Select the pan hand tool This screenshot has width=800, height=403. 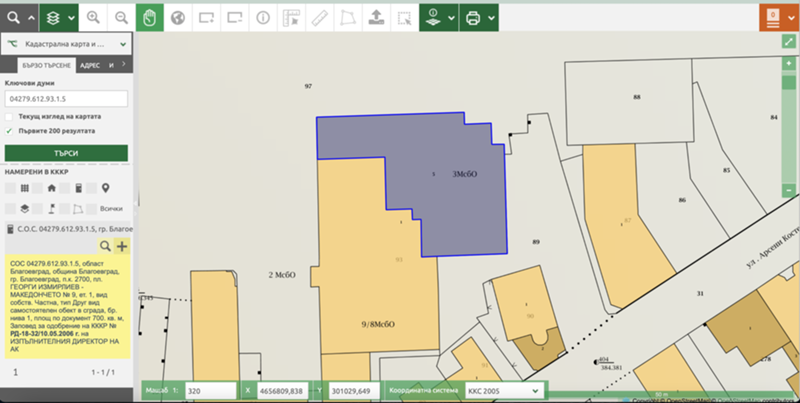click(150, 17)
